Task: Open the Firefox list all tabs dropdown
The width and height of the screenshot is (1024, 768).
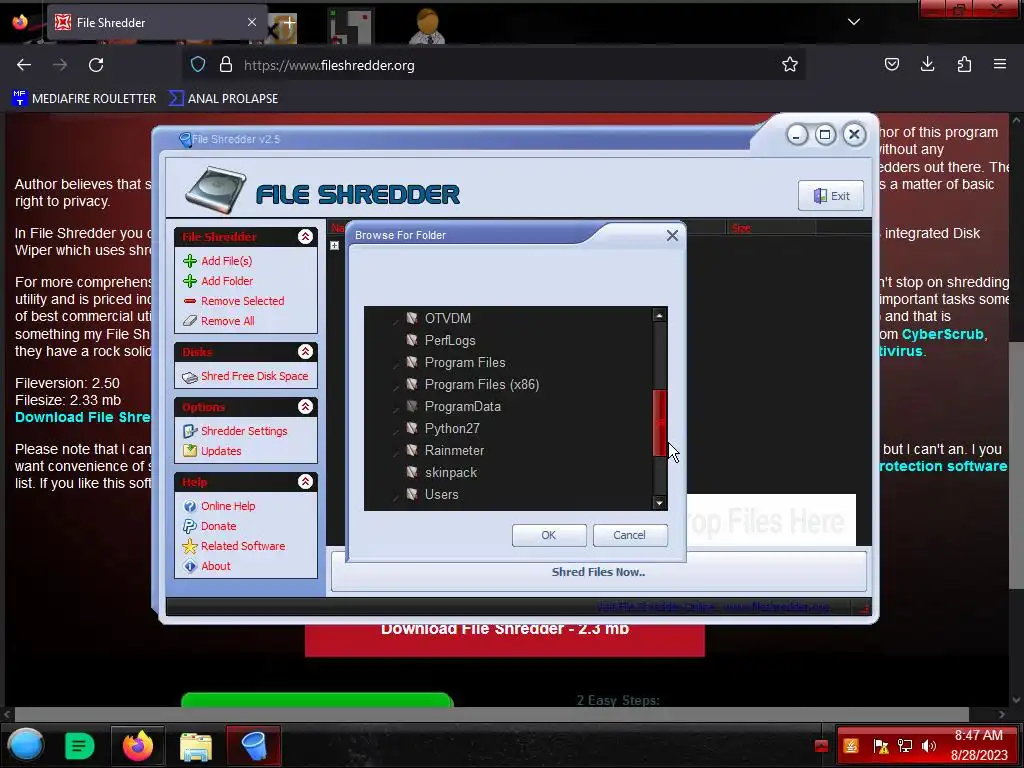Action: 854,22
